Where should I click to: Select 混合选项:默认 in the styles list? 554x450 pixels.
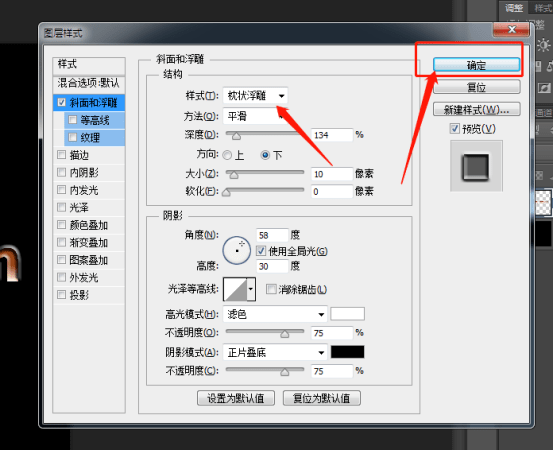click(x=89, y=83)
